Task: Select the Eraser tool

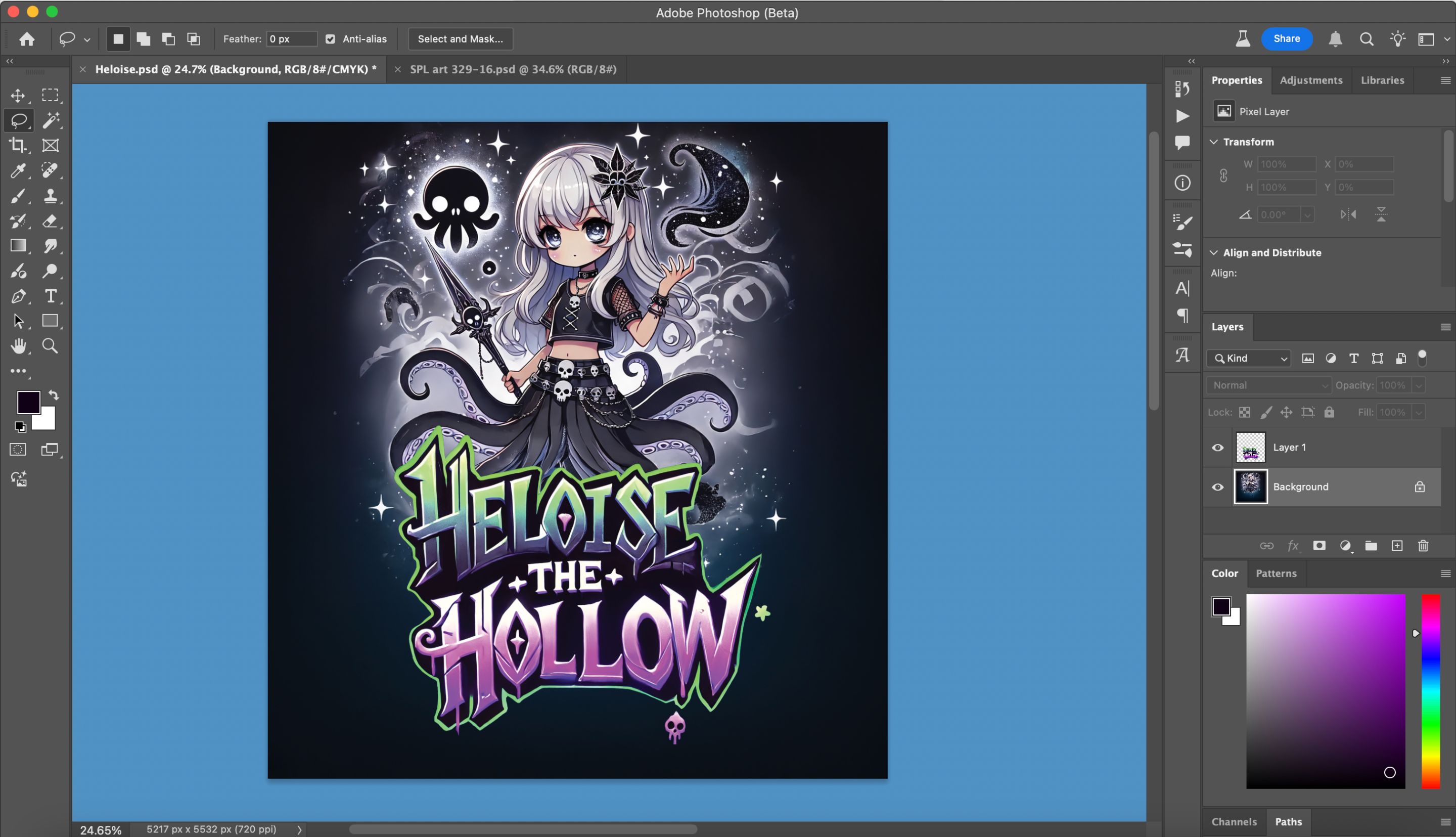Action: [50, 222]
